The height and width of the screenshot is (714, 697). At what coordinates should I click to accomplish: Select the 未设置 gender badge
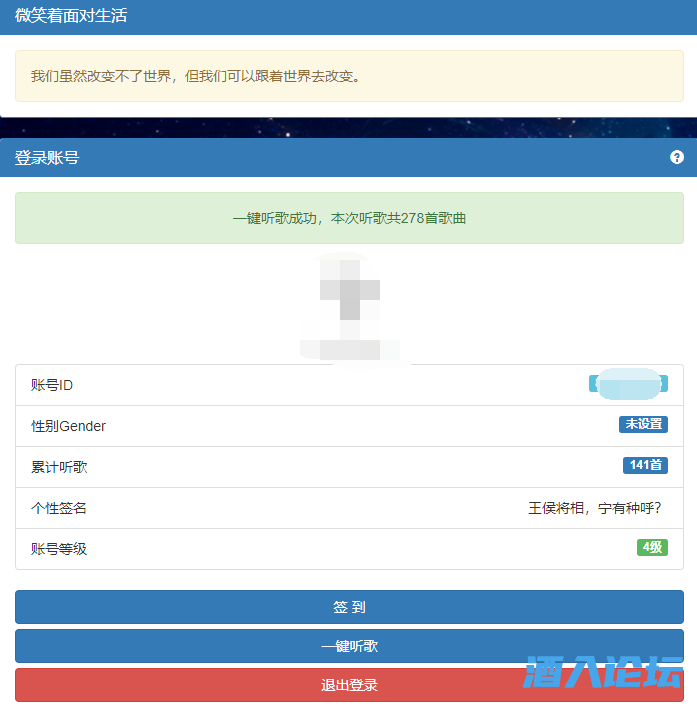(643, 424)
